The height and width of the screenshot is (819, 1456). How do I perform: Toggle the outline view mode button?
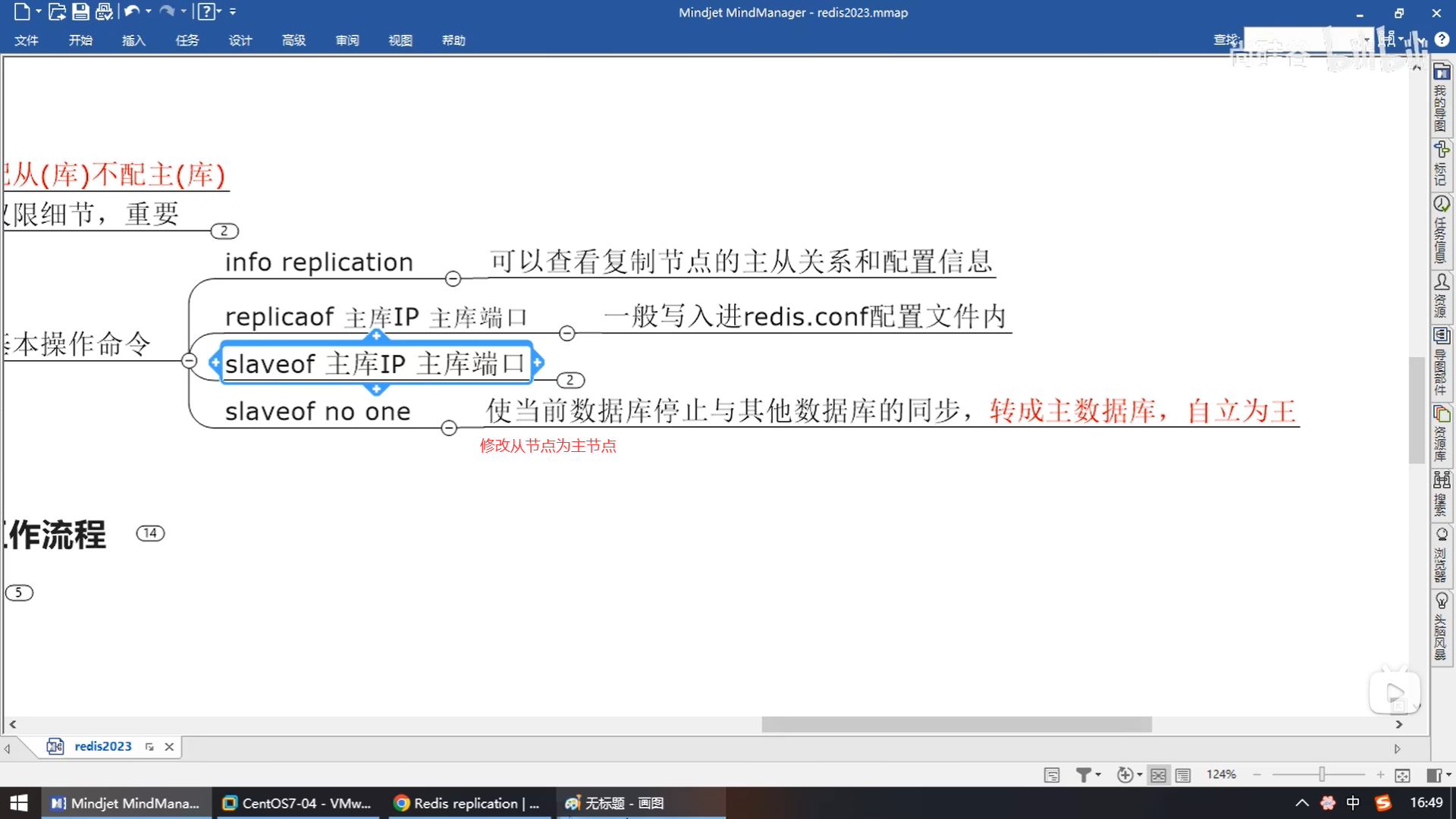(1183, 775)
